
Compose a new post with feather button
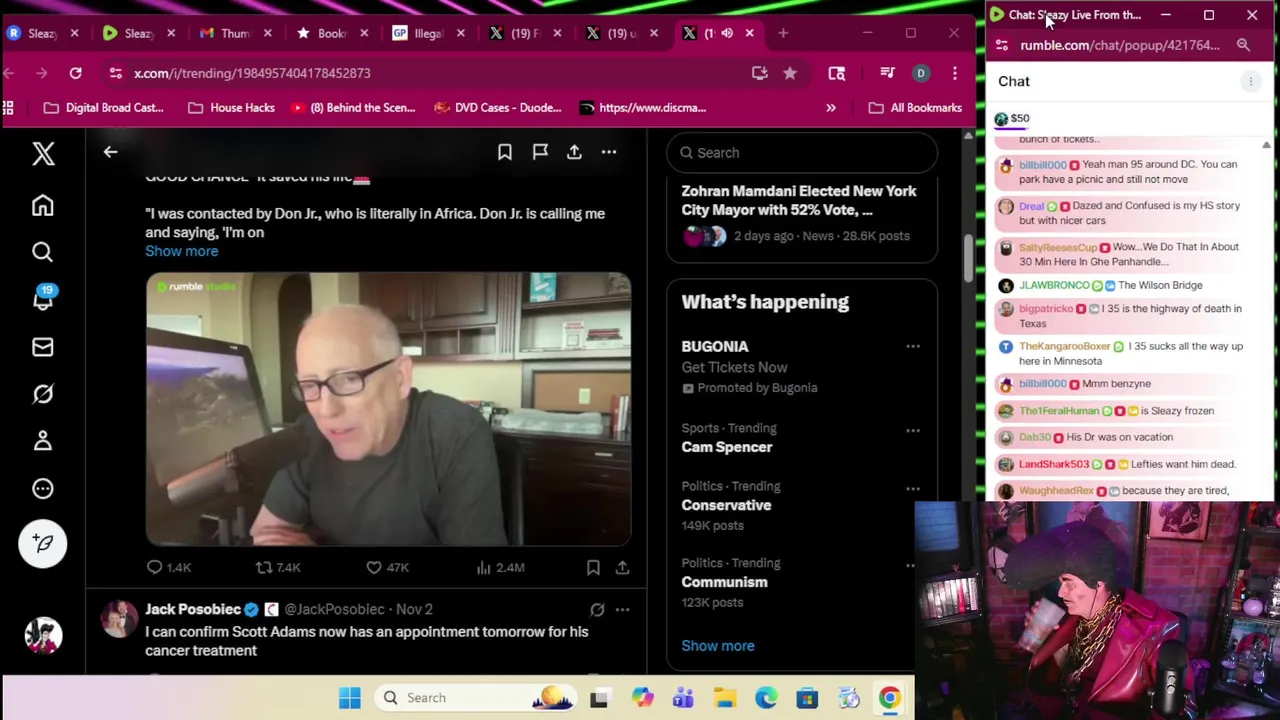(43, 543)
